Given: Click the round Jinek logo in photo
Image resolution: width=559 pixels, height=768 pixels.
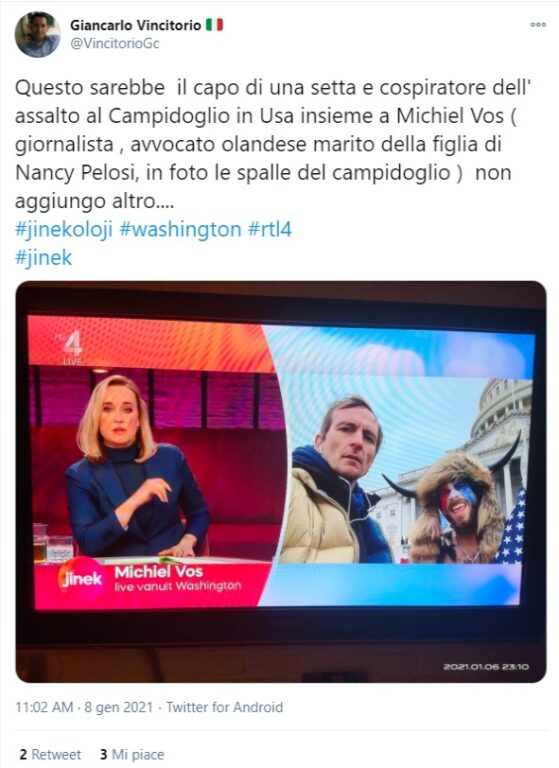Looking at the screenshot, I should (81, 579).
